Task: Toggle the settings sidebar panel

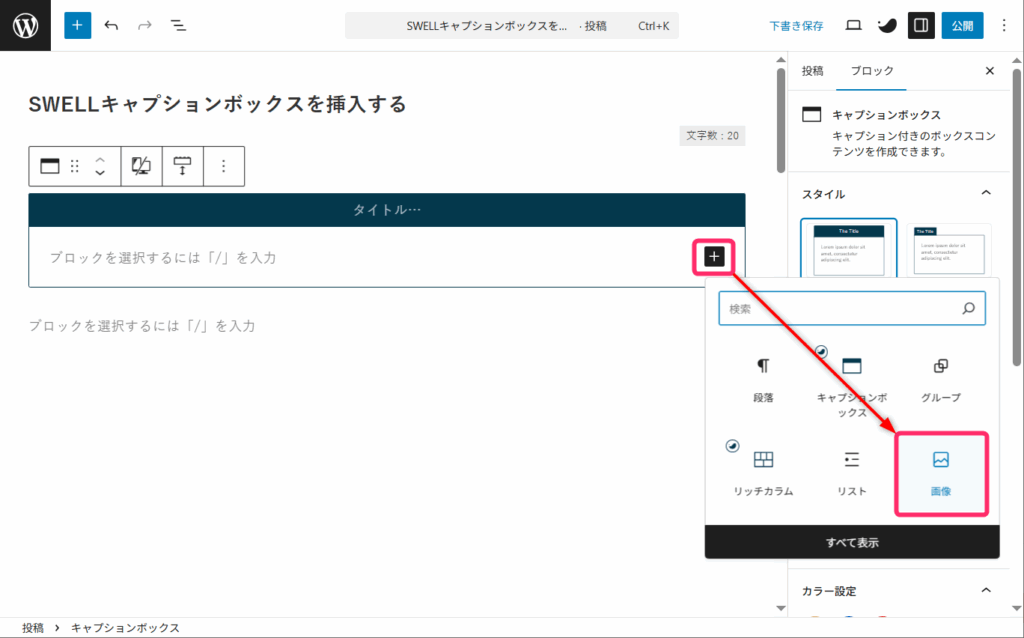Action: [x=921, y=25]
